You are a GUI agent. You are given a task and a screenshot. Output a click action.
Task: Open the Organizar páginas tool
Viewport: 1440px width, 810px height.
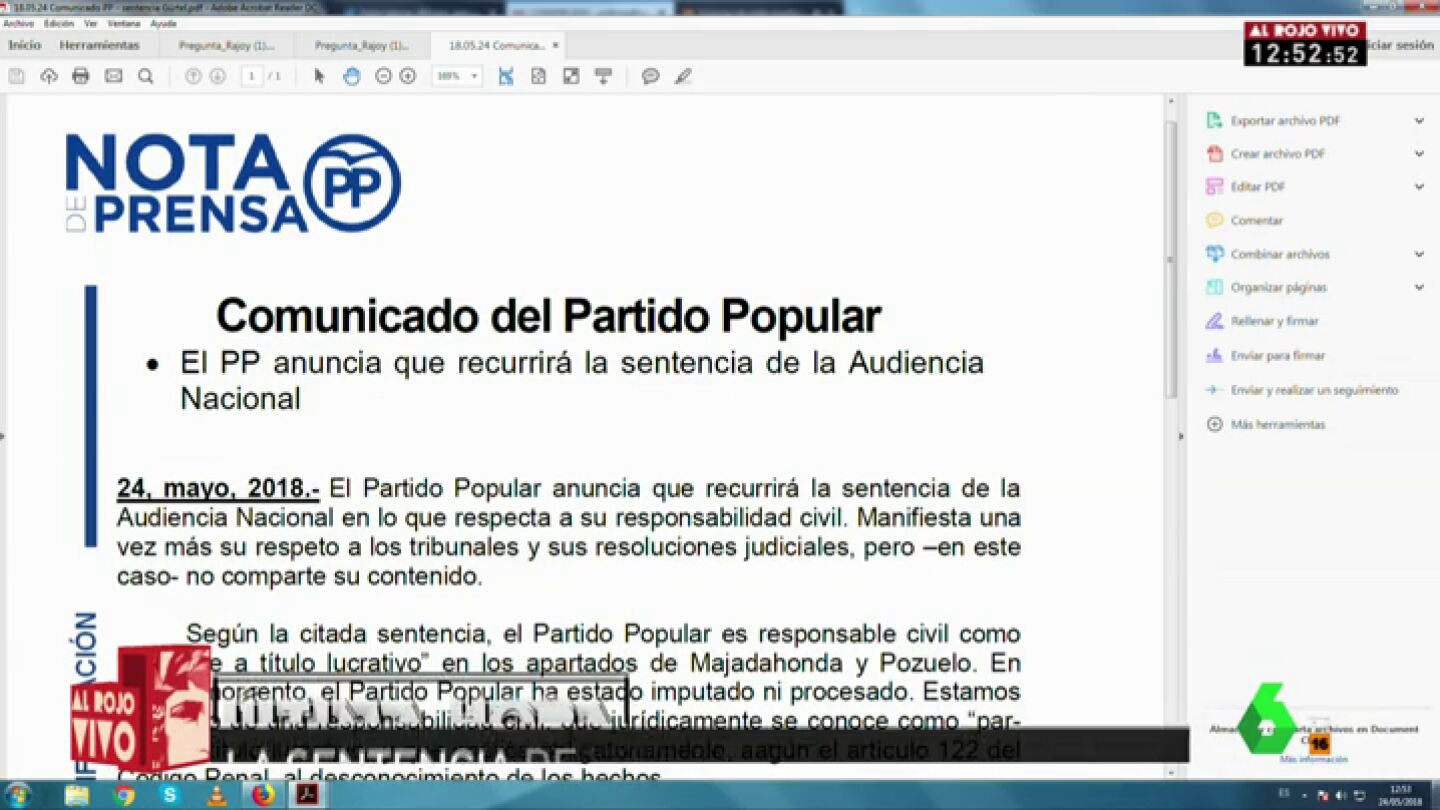coord(1279,287)
